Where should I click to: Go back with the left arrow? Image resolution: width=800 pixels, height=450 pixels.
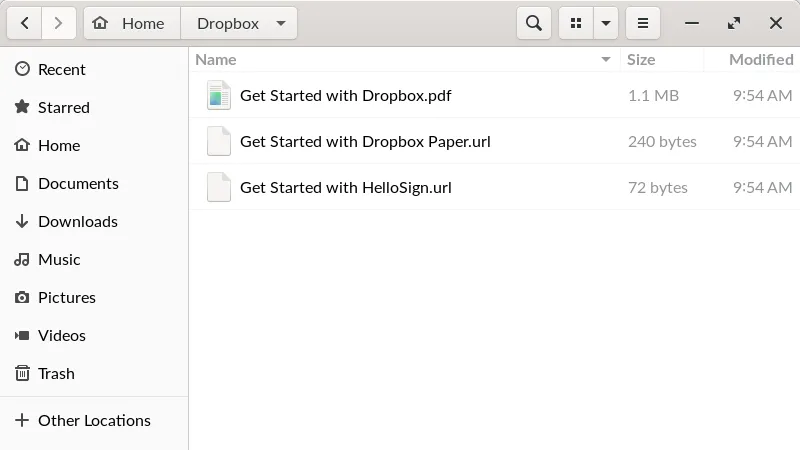point(24,23)
